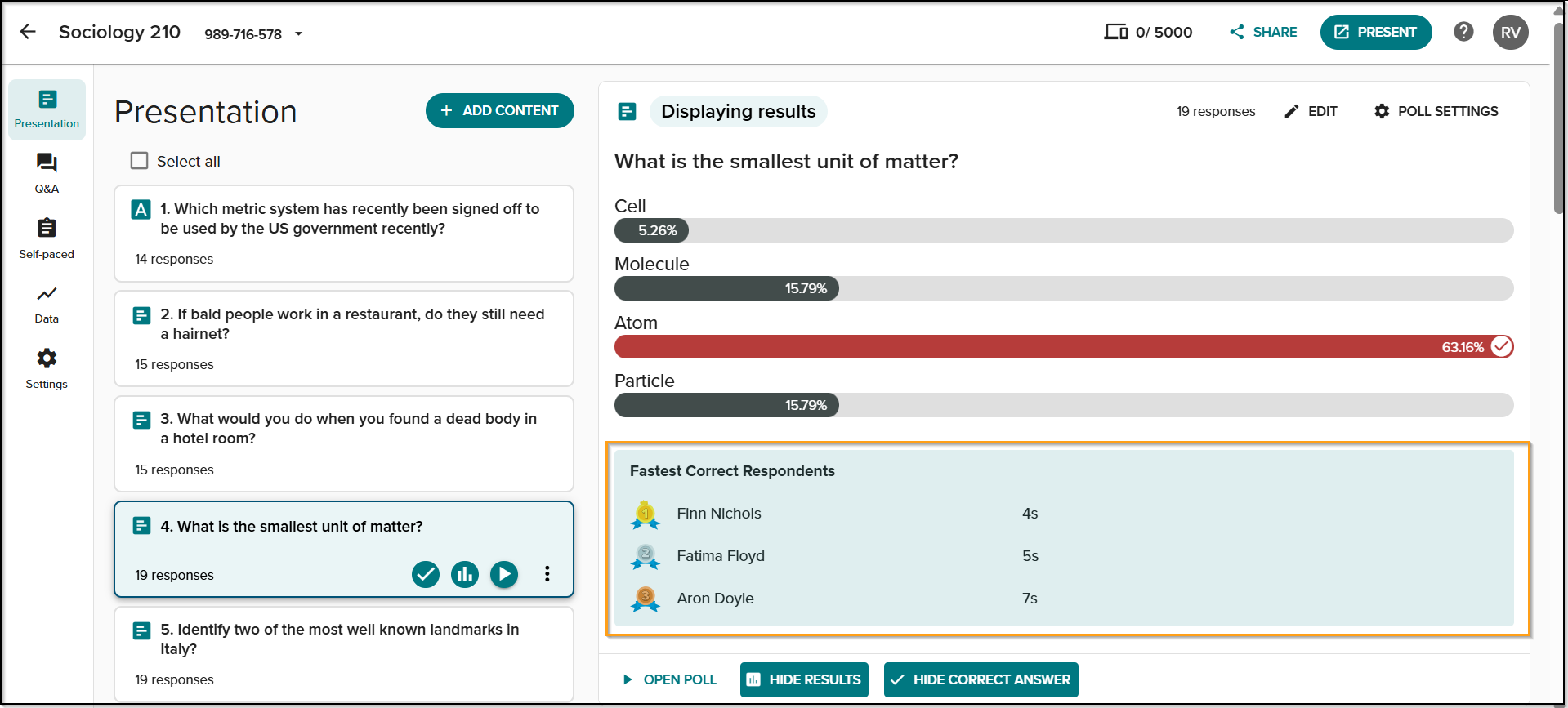Open the RV user profile avatar

[x=1511, y=32]
